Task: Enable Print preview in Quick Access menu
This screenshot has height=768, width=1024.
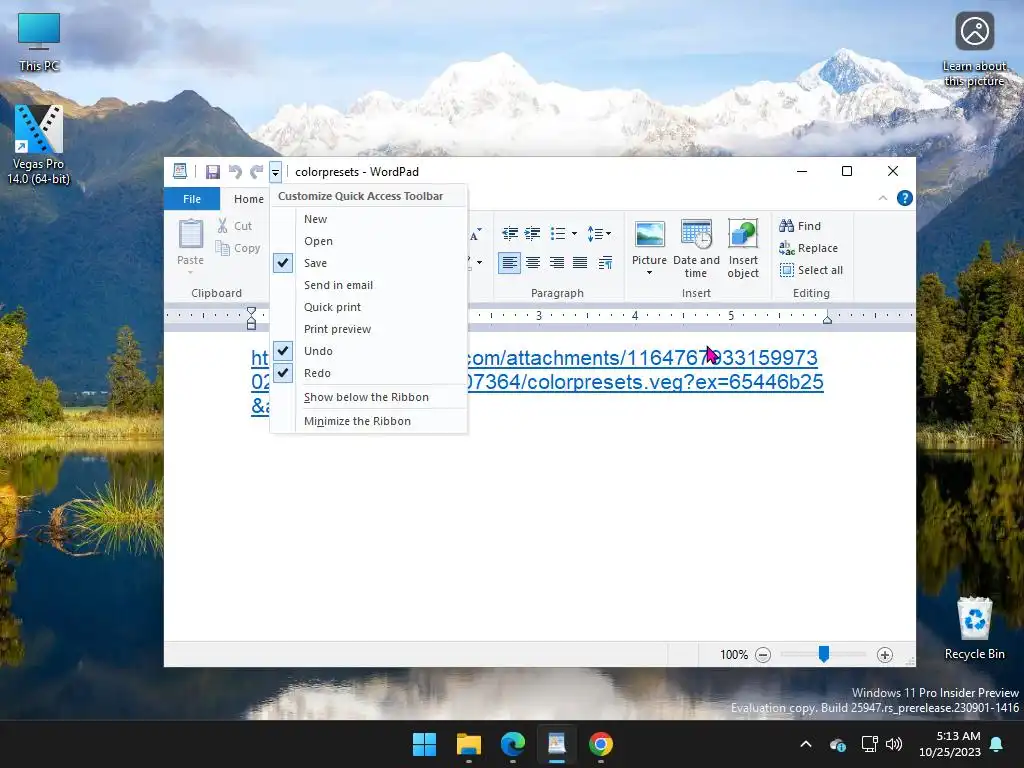Action: pos(369,329)
